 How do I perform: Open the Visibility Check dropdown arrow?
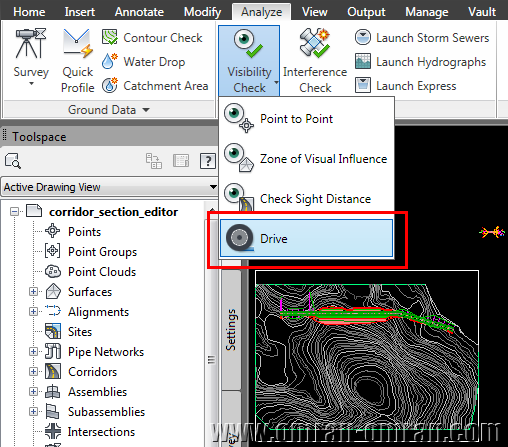point(276,82)
